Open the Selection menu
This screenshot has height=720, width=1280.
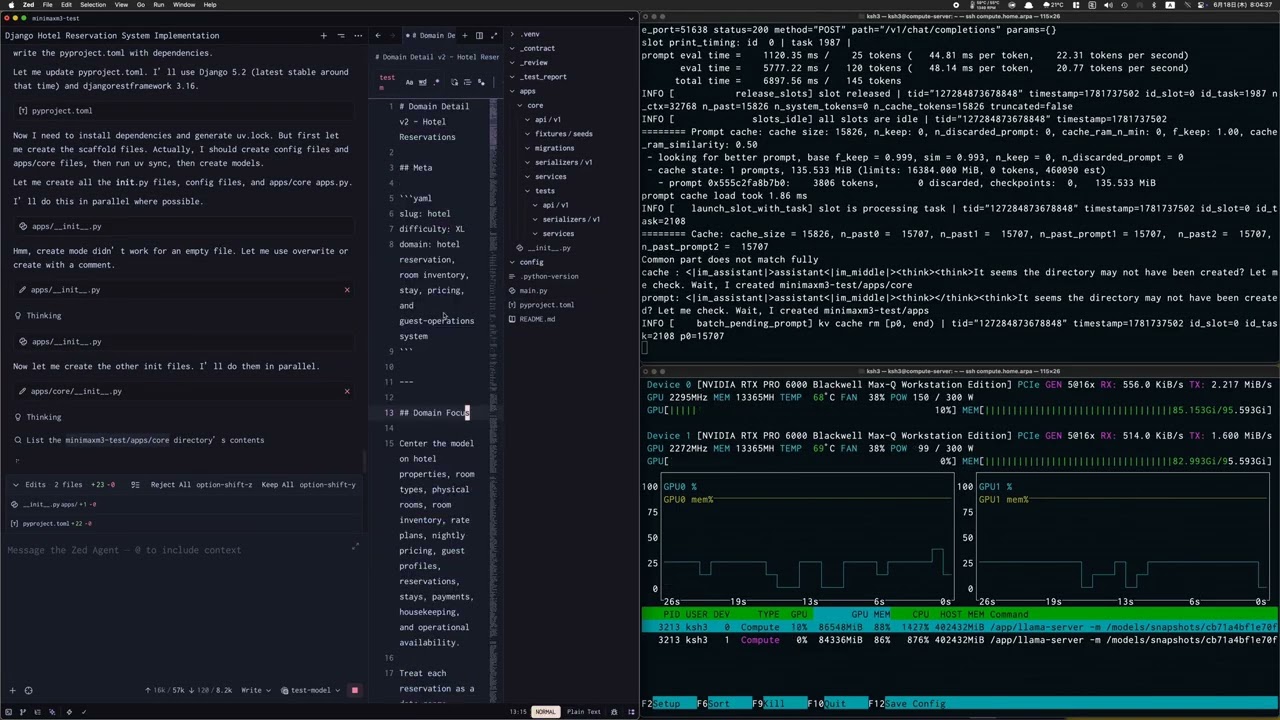point(93,5)
